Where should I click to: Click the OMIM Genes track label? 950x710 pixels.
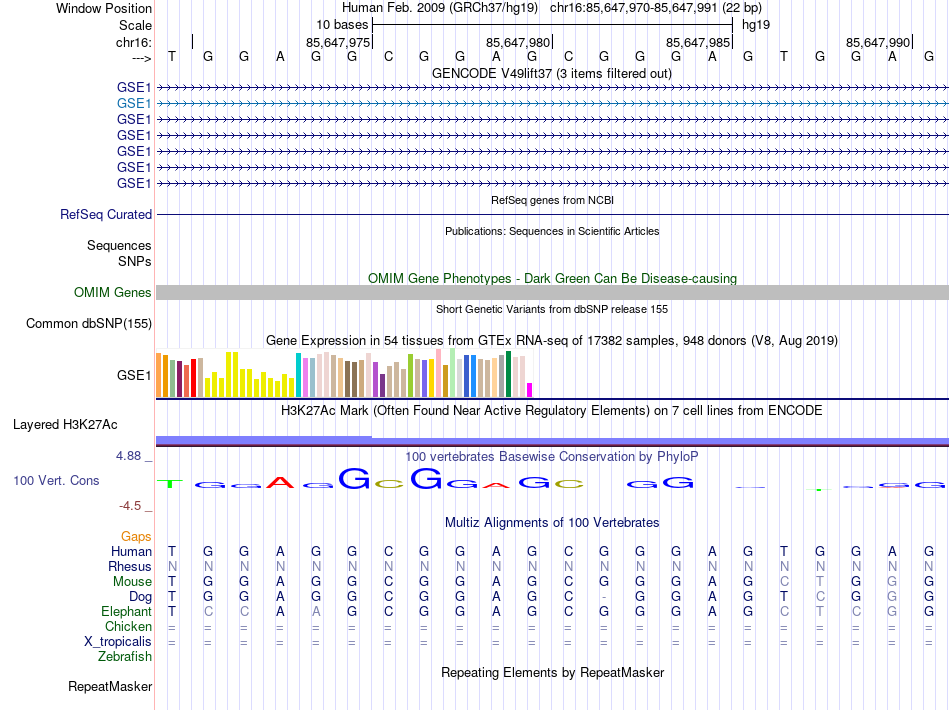coord(113,293)
